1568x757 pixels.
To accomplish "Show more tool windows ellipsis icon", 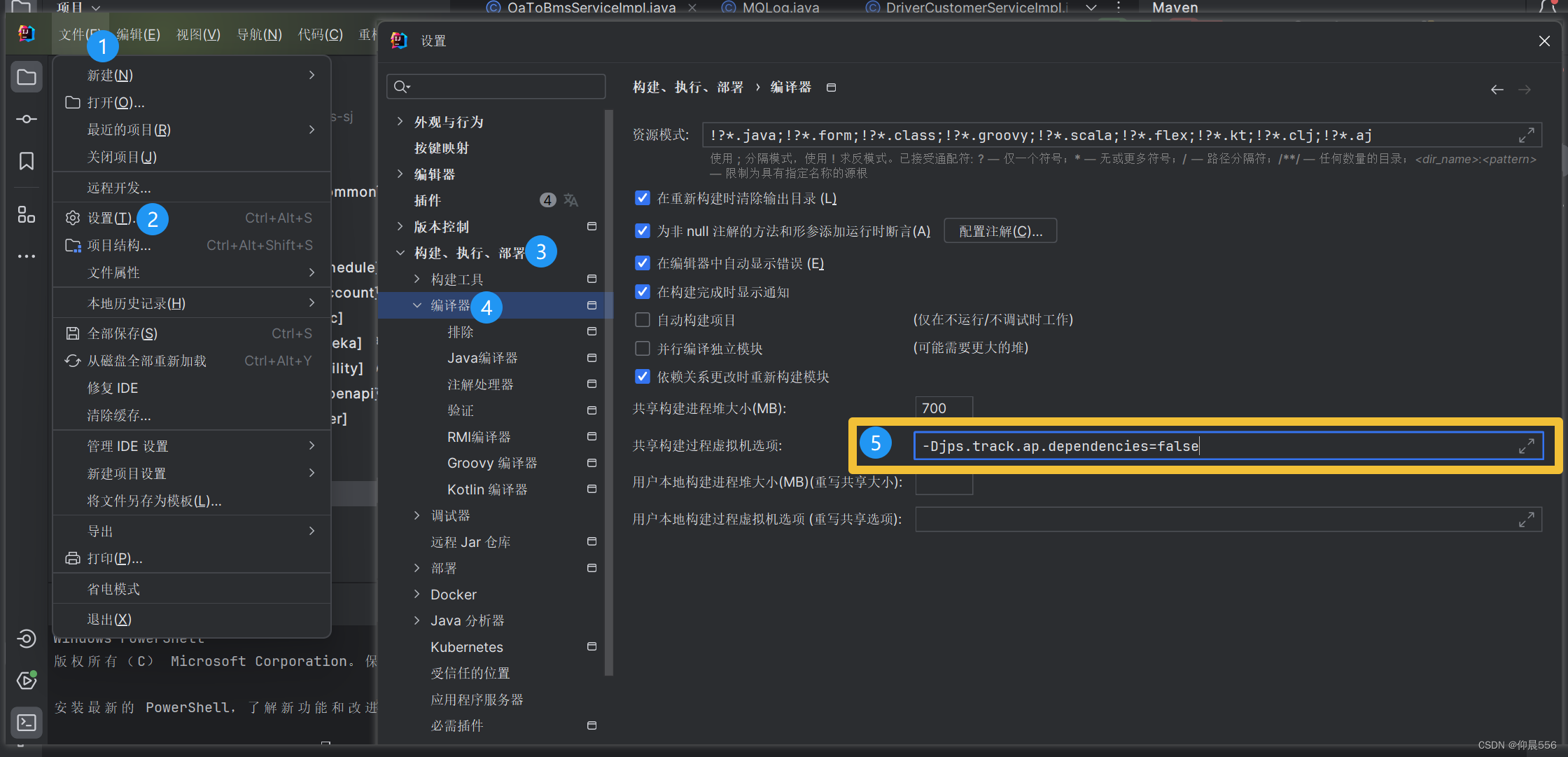I will [27, 256].
